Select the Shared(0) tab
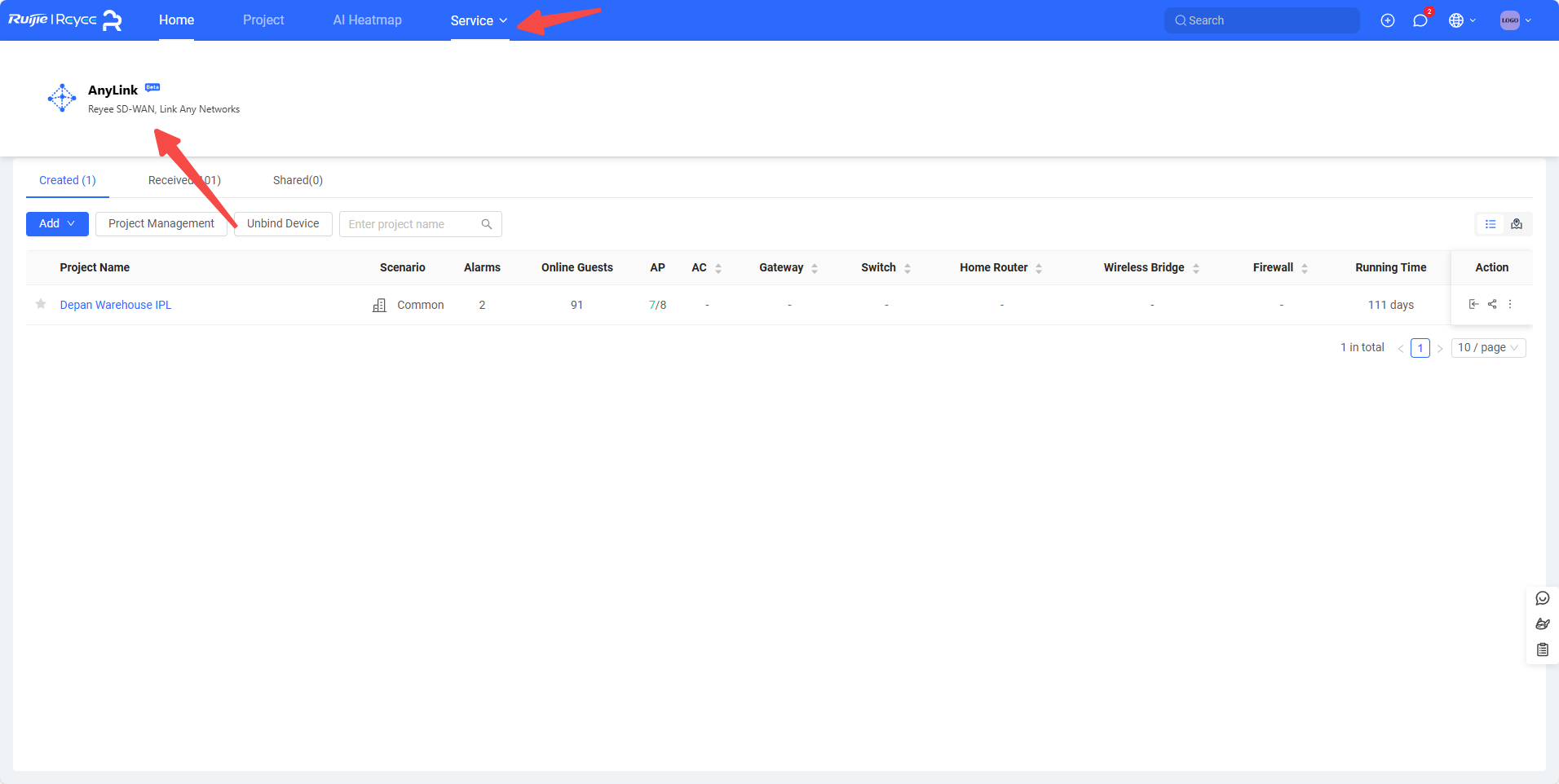This screenshot has height=784, width=1559. 298,180
